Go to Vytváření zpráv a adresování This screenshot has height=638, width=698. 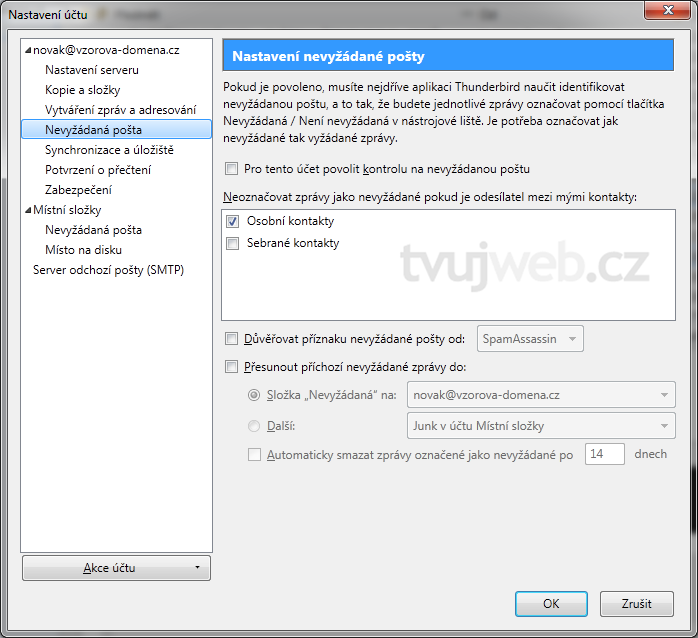pyautogui.click(x=120, y=110)
